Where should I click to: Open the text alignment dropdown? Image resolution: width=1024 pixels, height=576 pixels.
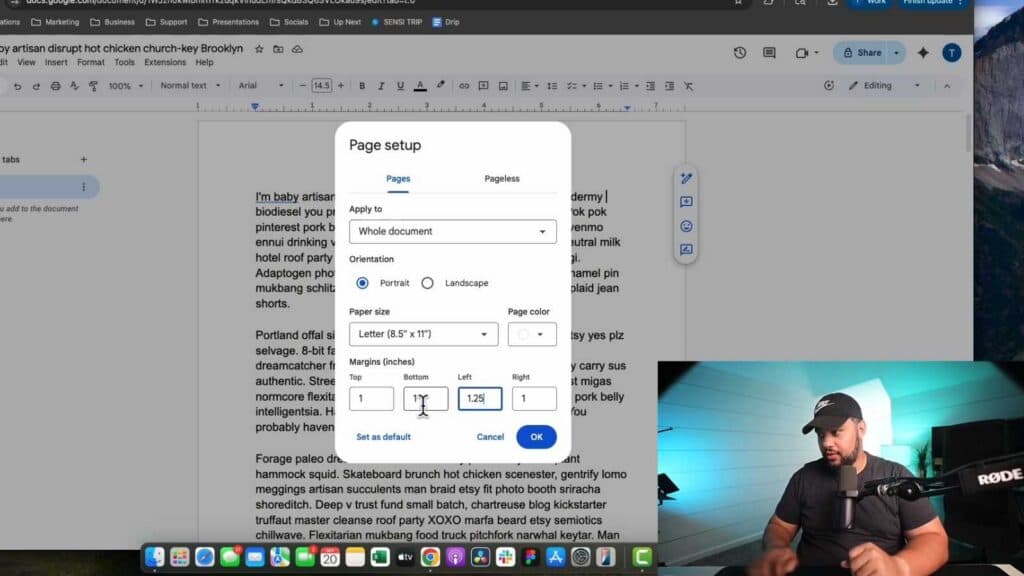click(x=530, y=86)
